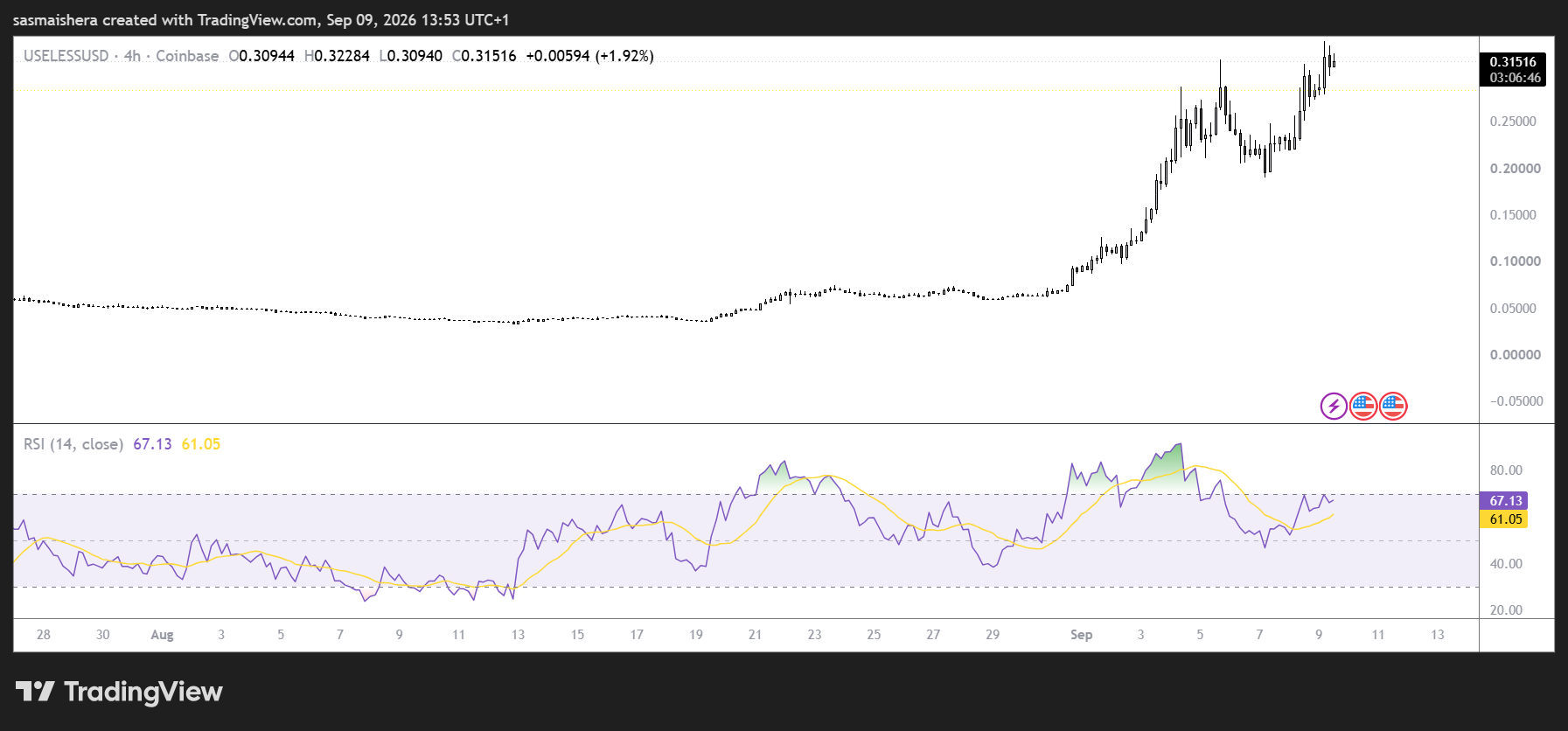Click date 23 on the time axis

pyautogui.click(x=814, y=635)
